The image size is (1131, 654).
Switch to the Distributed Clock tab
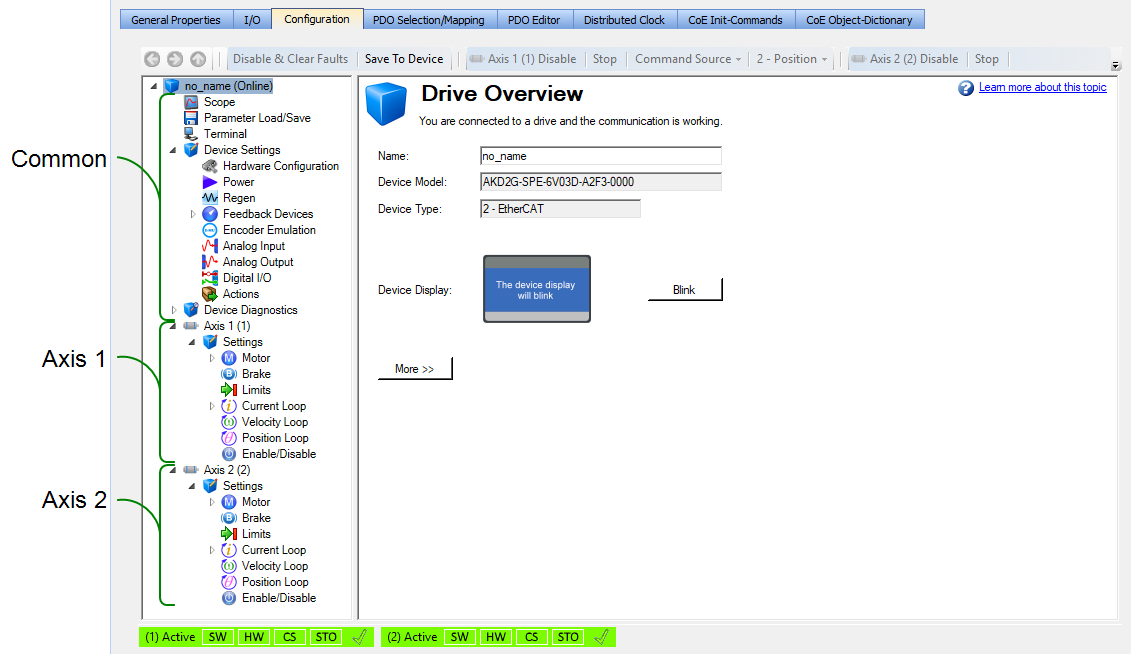pyautogui.click(x=625, y=19)
